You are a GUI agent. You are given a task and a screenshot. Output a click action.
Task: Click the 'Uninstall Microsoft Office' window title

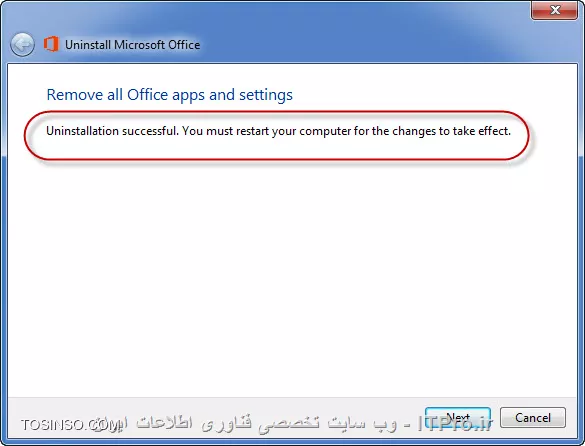point(132,45)
